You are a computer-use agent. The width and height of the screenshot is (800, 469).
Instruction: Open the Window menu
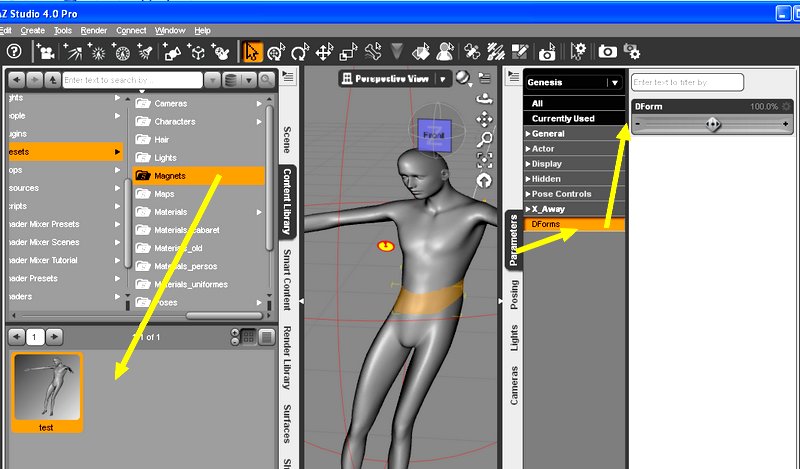(x=170, y=31)
